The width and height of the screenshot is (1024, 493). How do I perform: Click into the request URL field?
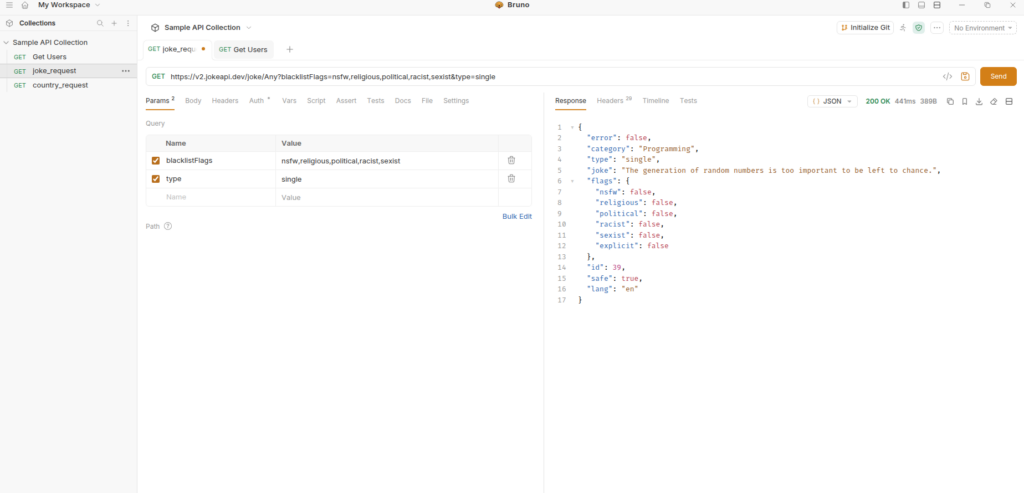[x=552, y=76]
